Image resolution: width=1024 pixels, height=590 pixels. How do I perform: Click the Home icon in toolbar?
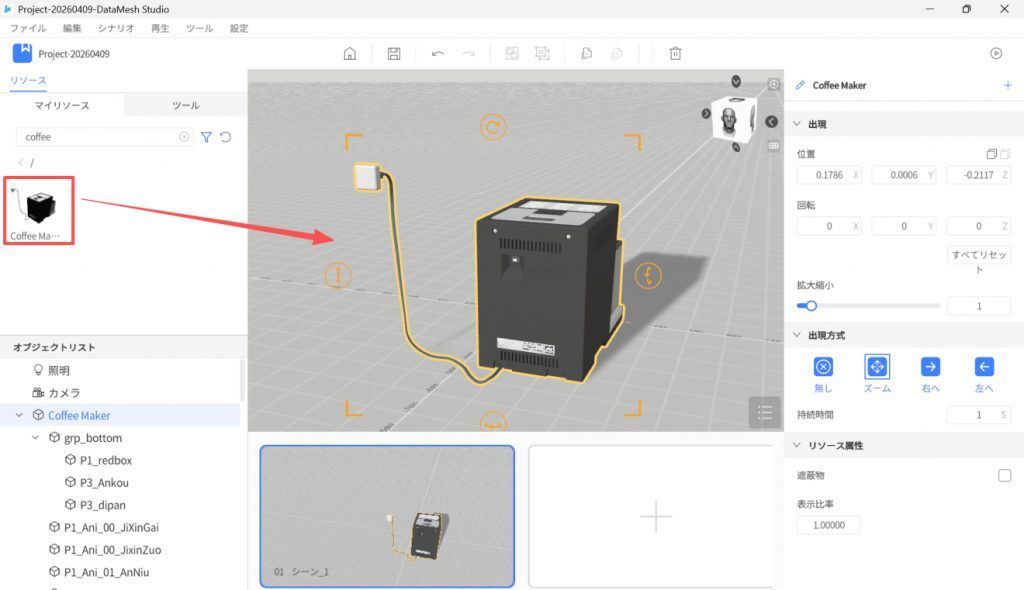pyautogui.click(x=350, y=54)
